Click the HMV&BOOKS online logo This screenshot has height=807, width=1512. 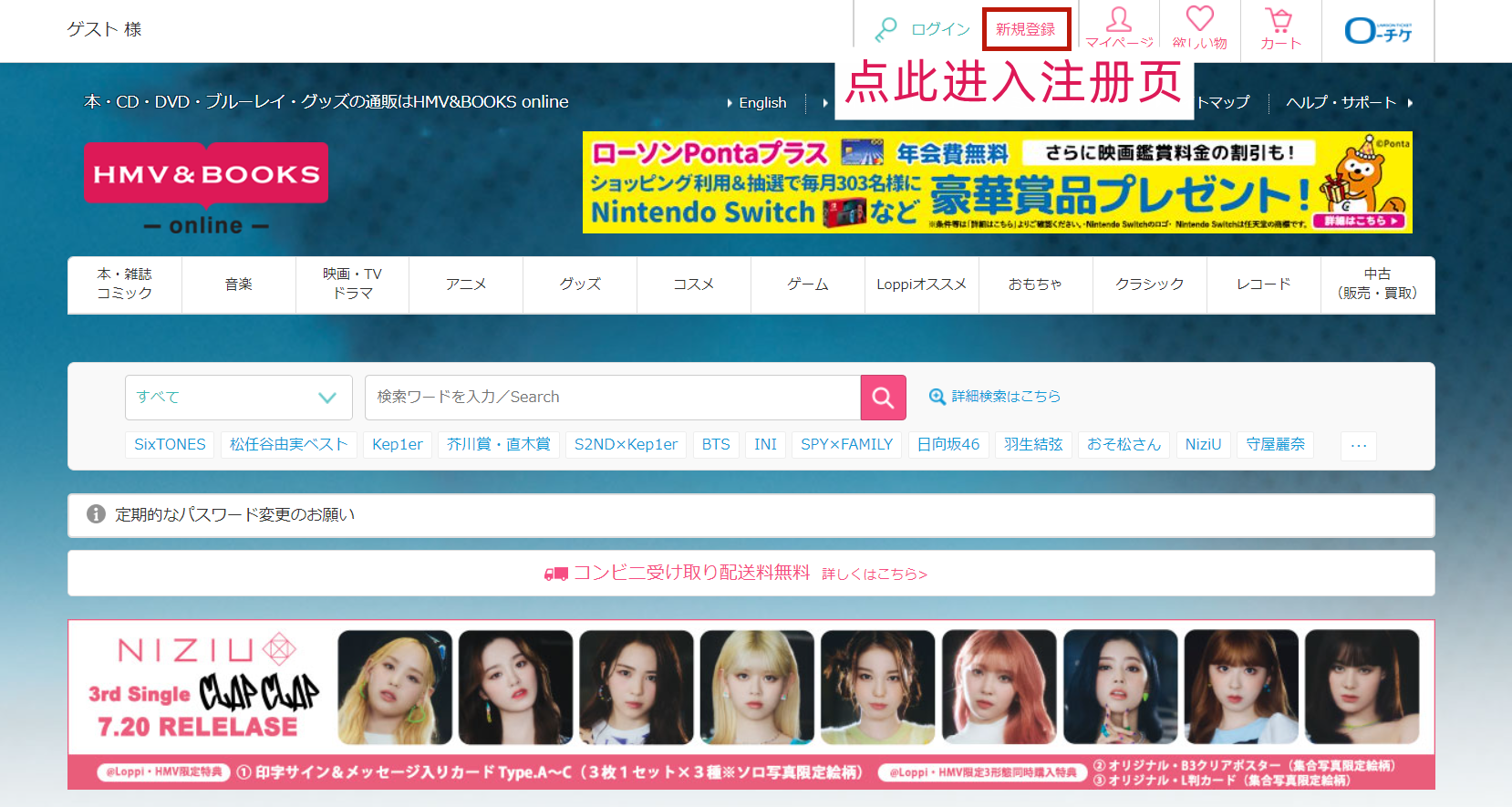click(206, 189)
